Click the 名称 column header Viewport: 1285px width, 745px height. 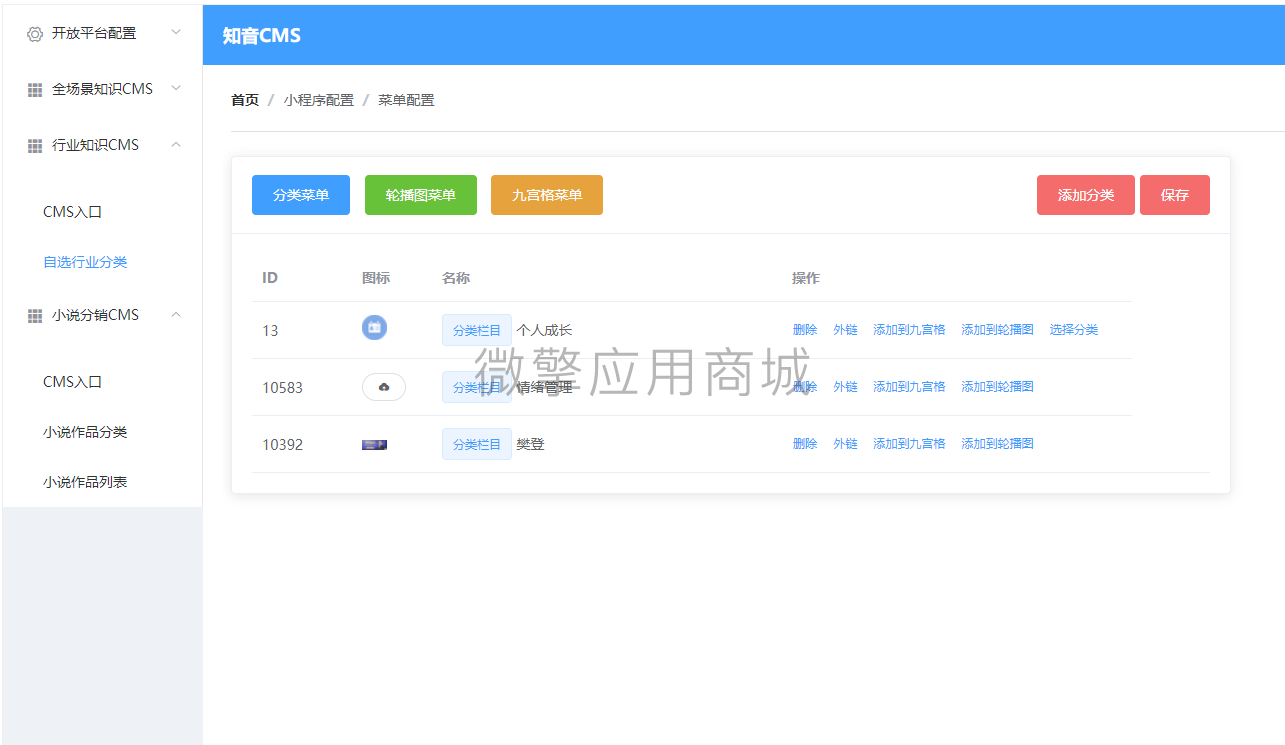pos(456,278)
